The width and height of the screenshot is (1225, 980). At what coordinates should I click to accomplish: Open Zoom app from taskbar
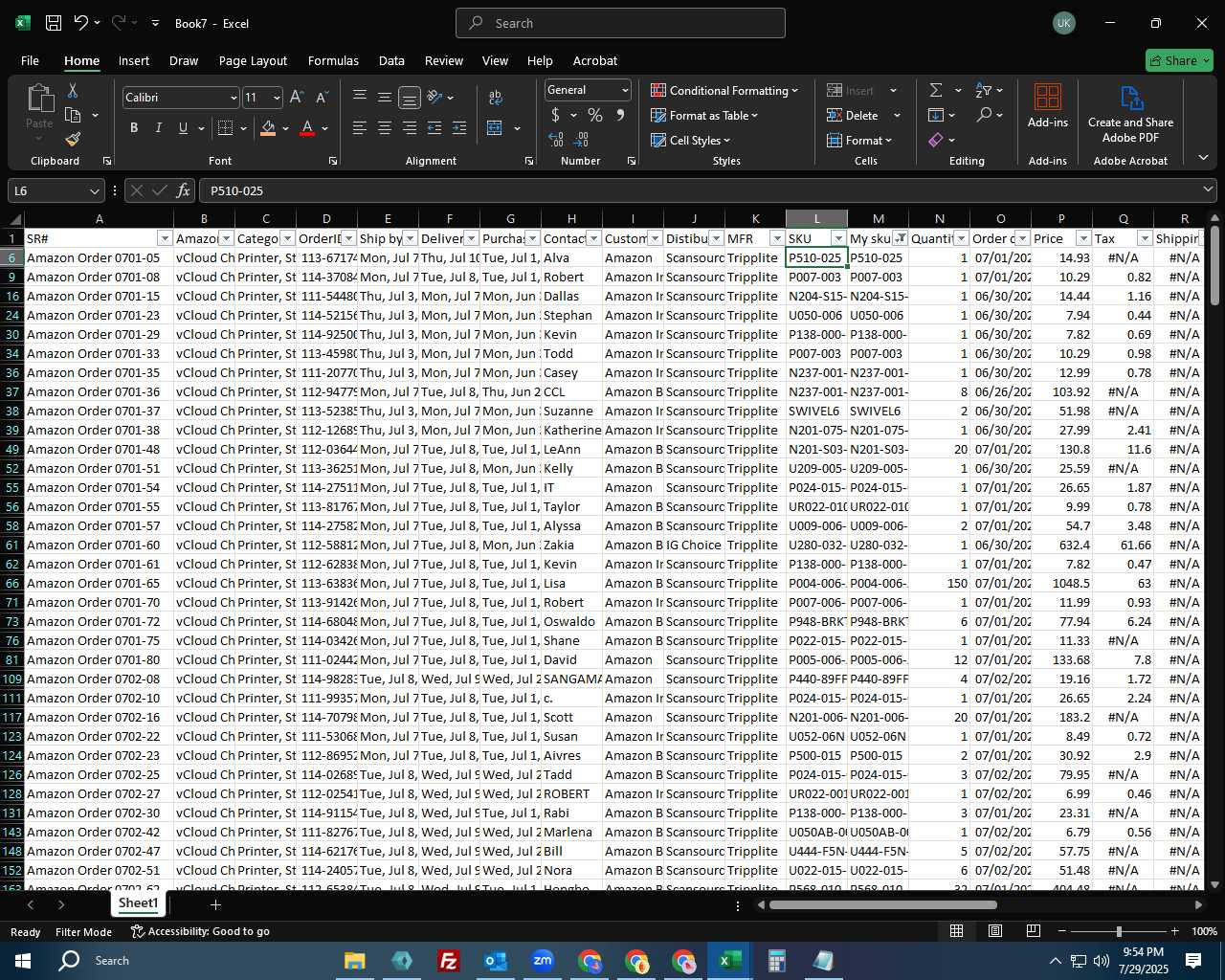(x=543, y=960)
